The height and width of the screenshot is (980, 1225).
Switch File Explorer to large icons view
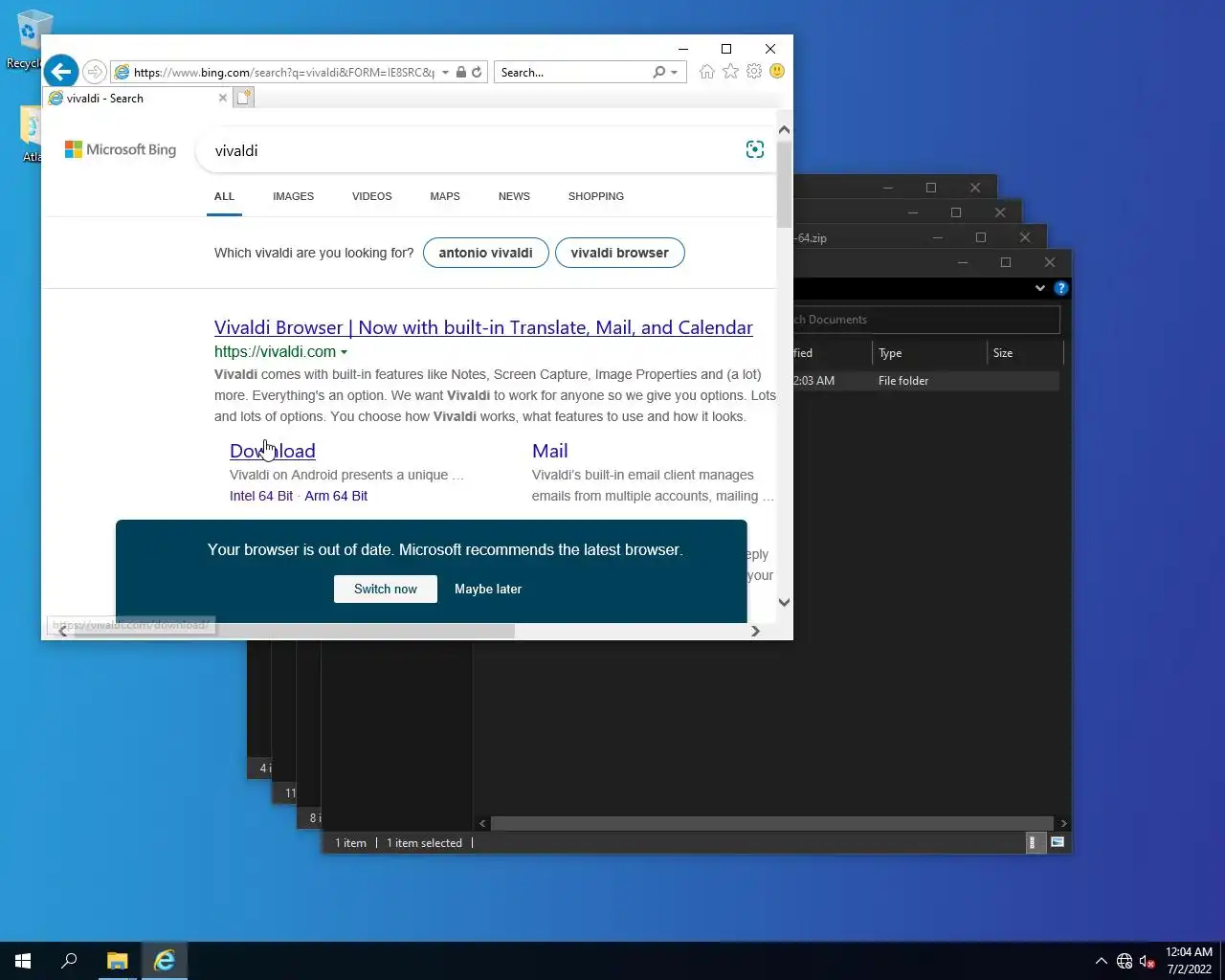pos(1058,843)
